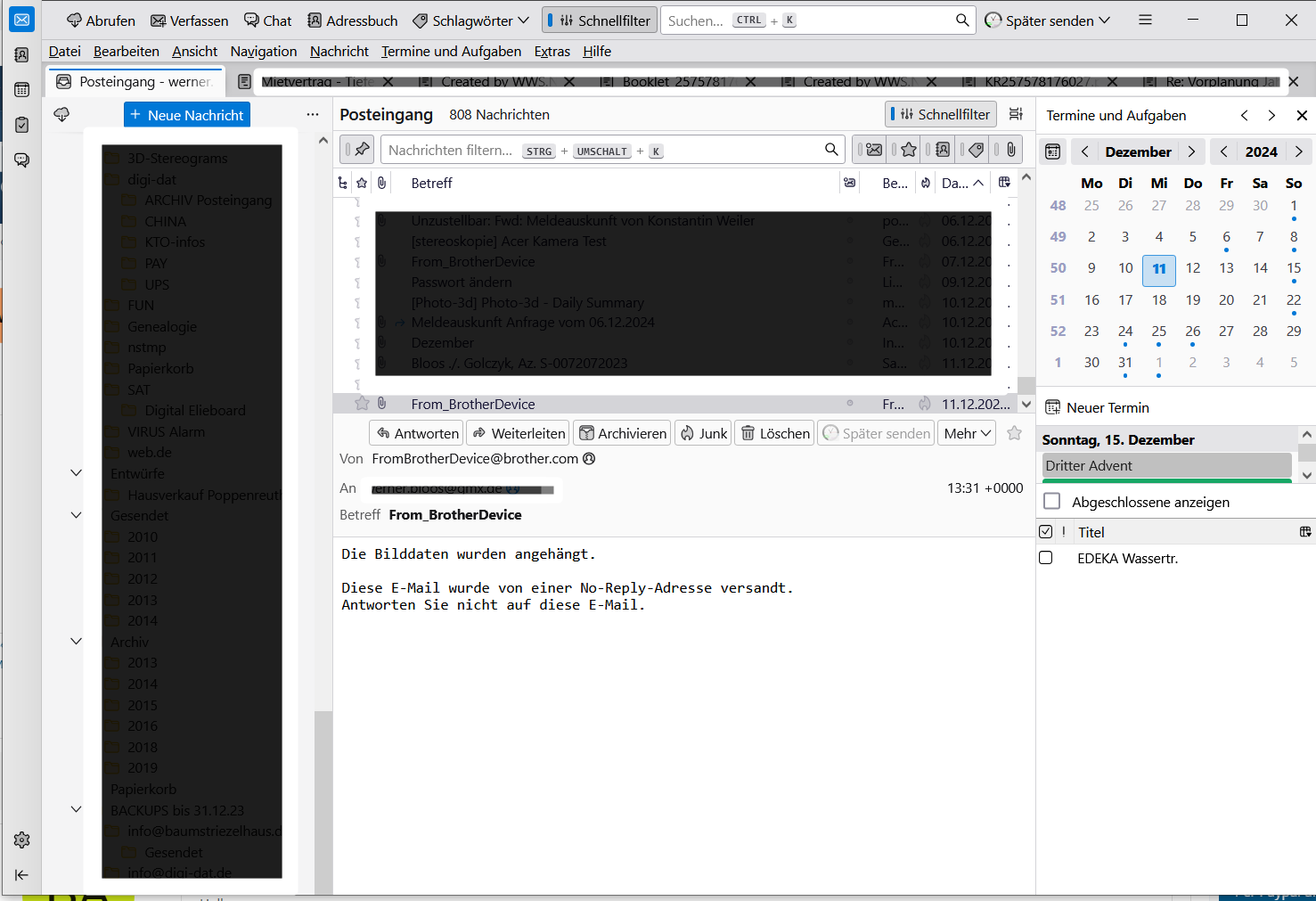Open the Ansicht menu

point(194,52)
